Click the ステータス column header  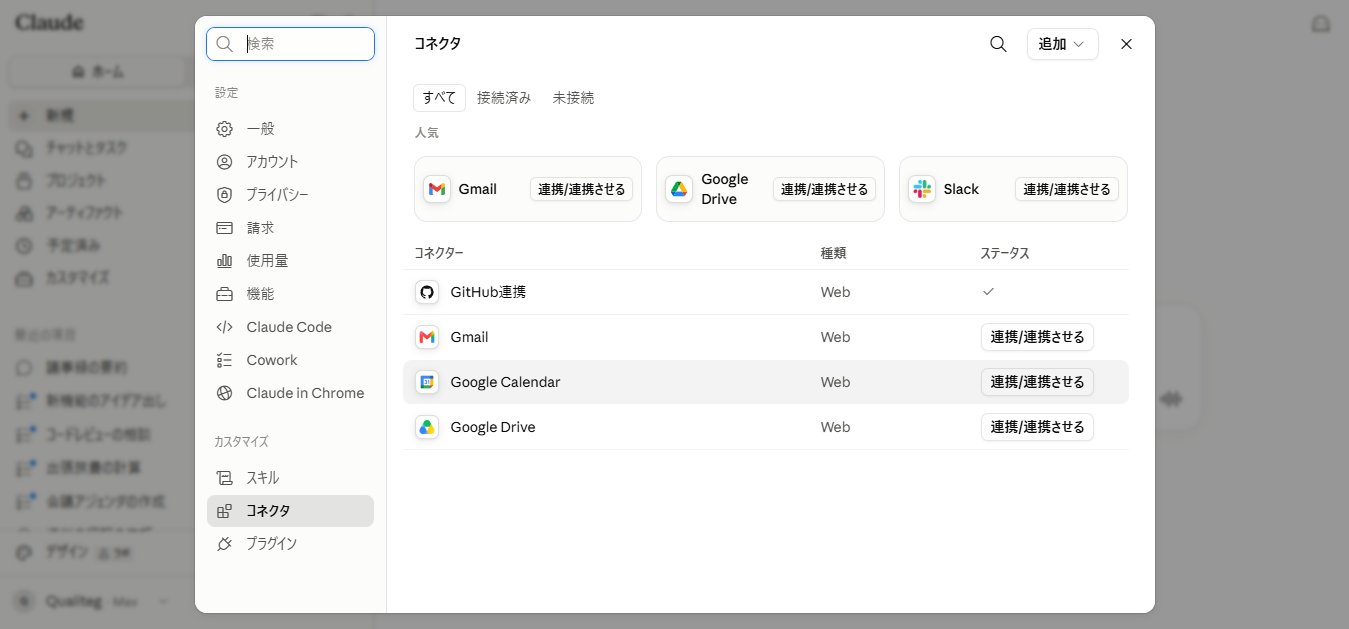click(x=1005, y=253)
